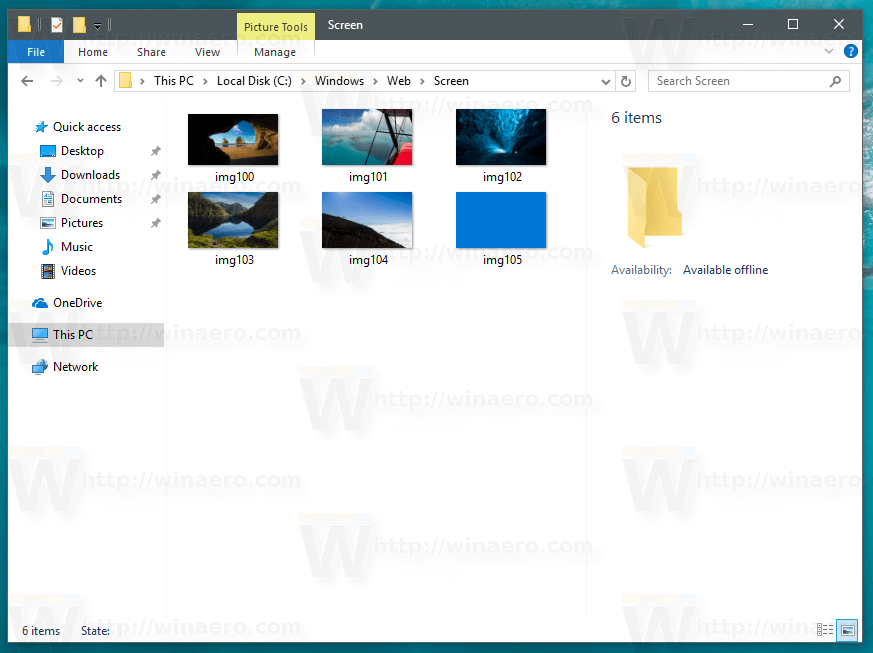The width and height of the screenshot is (873, 653).
Task: Open the recent locations dropdown arrow
Action: tap(80, 81)
